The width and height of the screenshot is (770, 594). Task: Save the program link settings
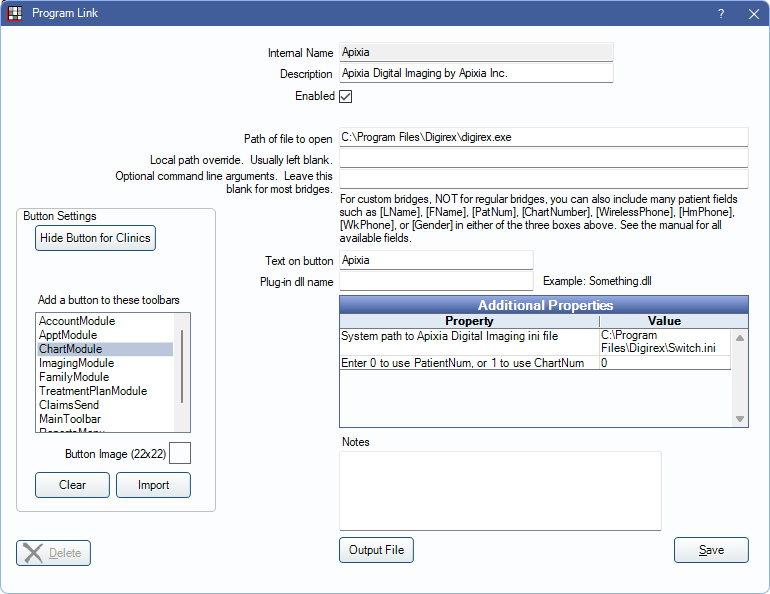pos(711,550)
